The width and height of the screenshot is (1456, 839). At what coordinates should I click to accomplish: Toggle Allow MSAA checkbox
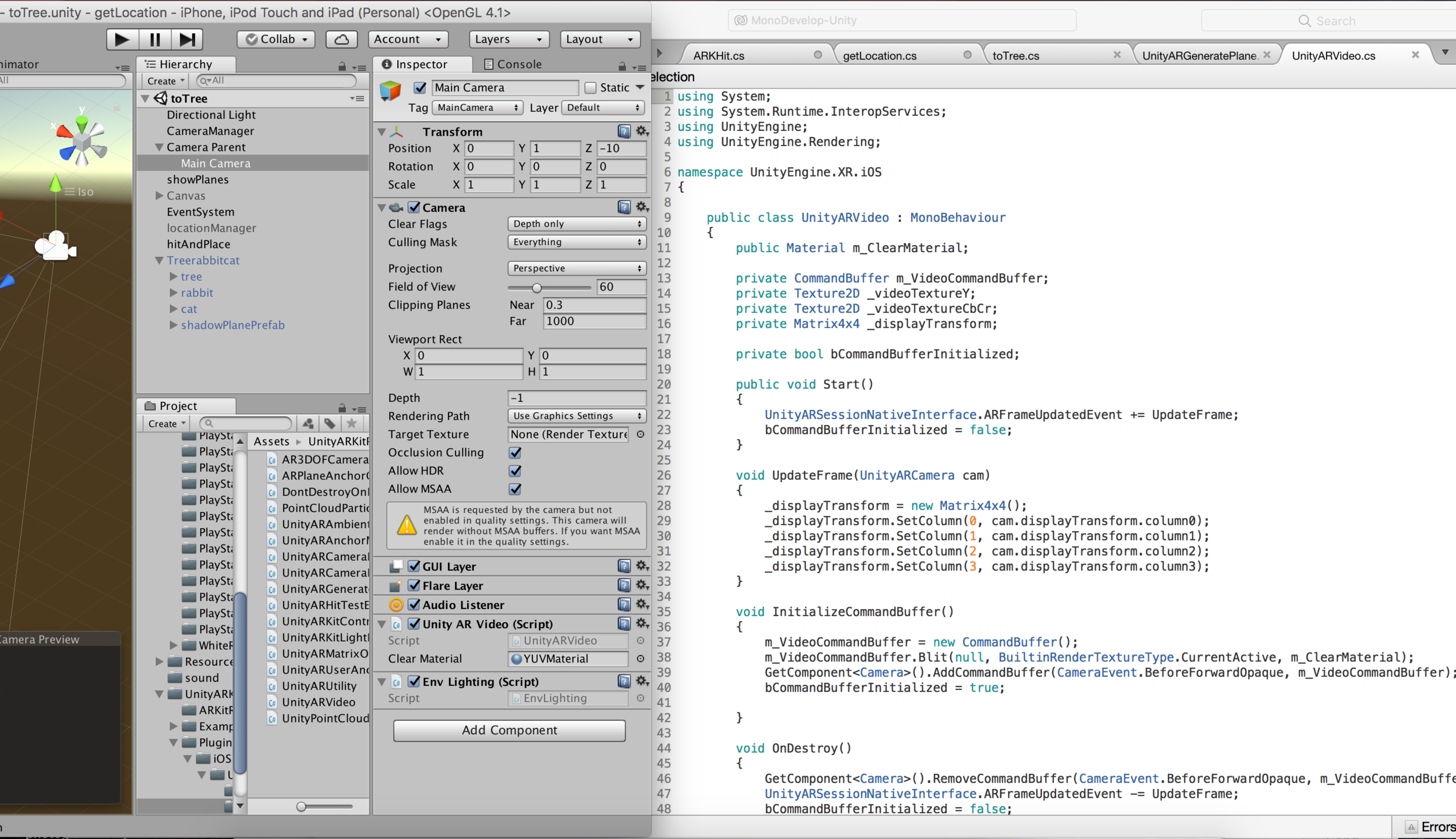[515, 488]
